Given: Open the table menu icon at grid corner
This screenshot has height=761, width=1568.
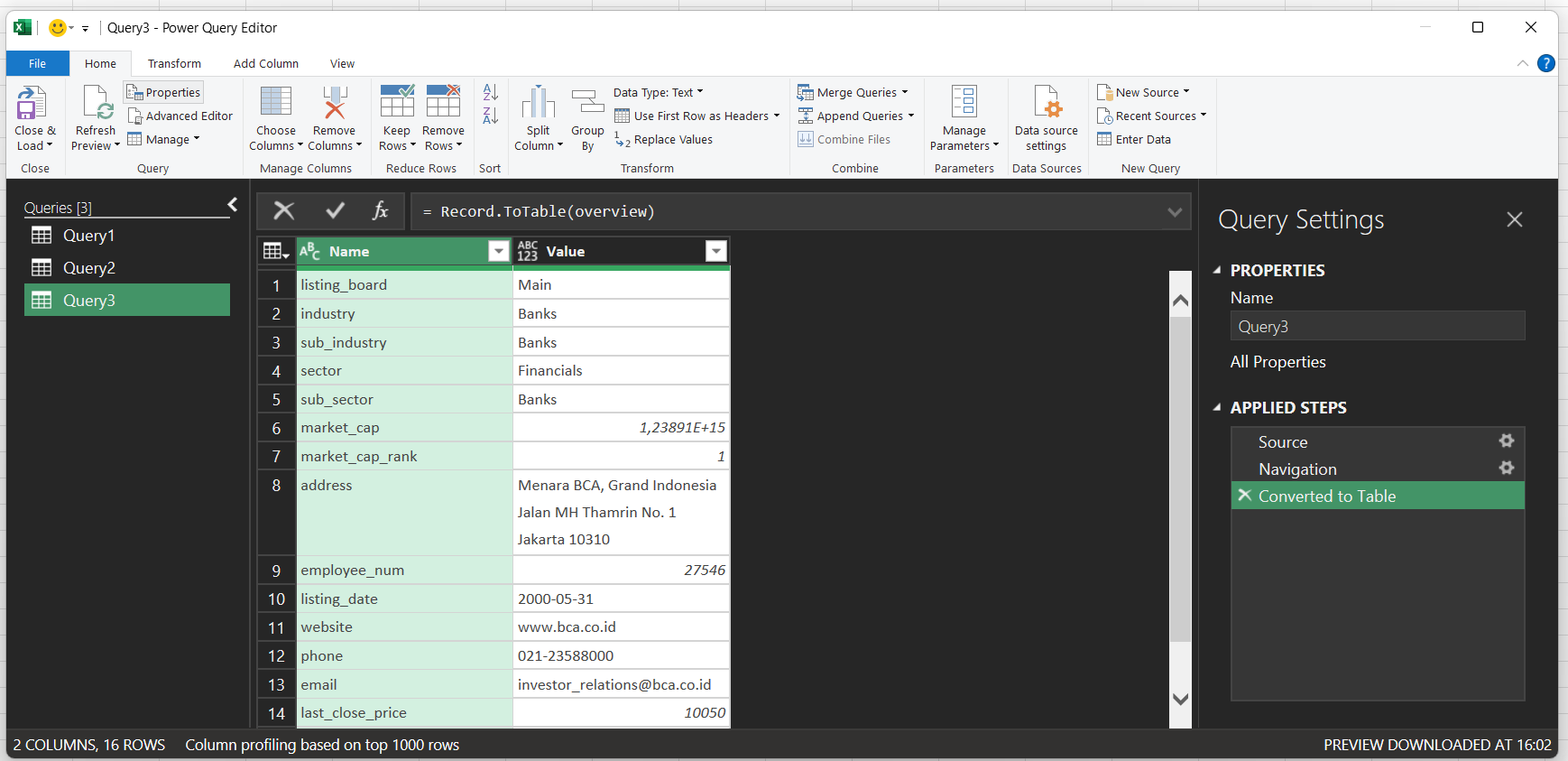Looking at the screenshot, I should (275, 252).
